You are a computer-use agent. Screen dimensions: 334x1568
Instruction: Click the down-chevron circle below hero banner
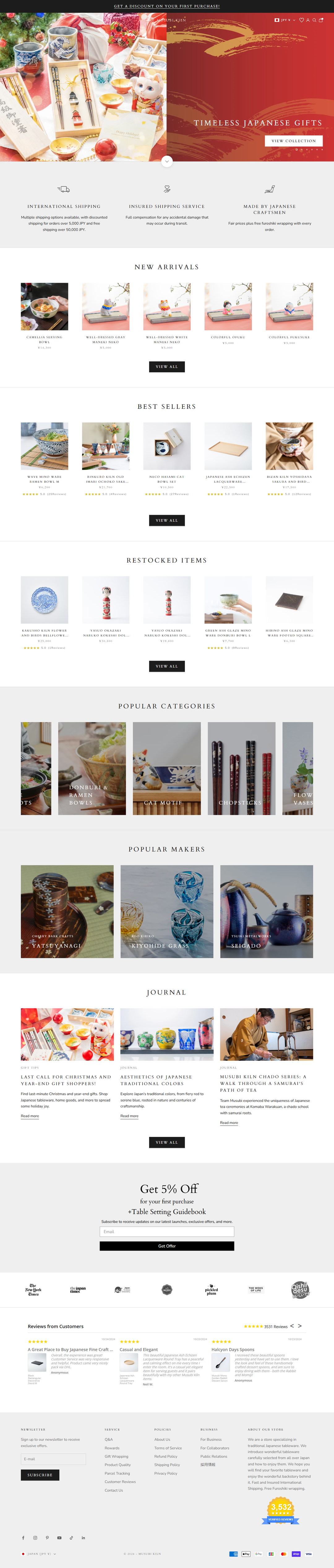pos(167,161)
